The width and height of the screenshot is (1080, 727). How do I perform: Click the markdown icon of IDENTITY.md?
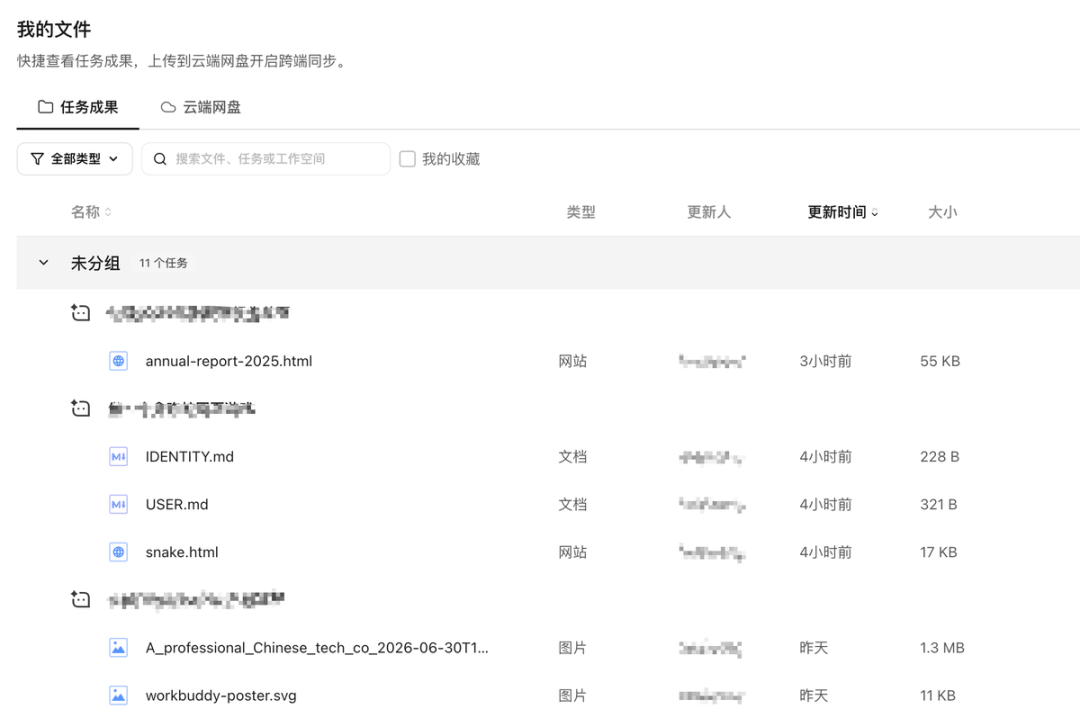coord(118,457)
